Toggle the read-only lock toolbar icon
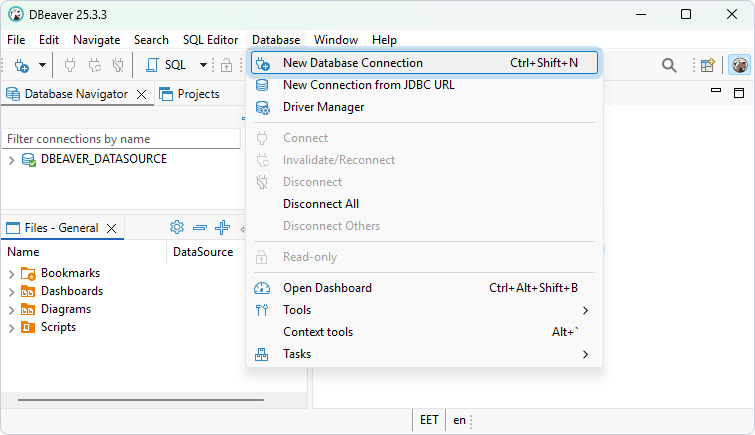 coord(226,65)
